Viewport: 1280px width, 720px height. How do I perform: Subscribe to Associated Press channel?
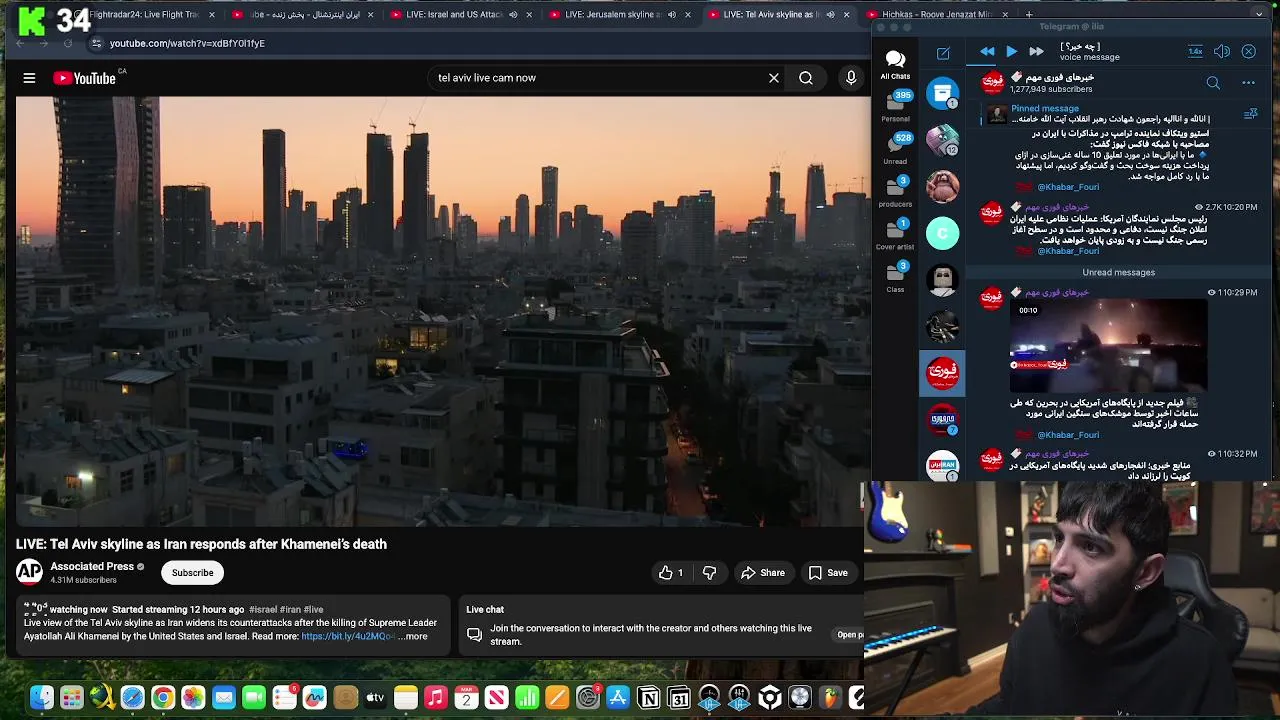192,573
